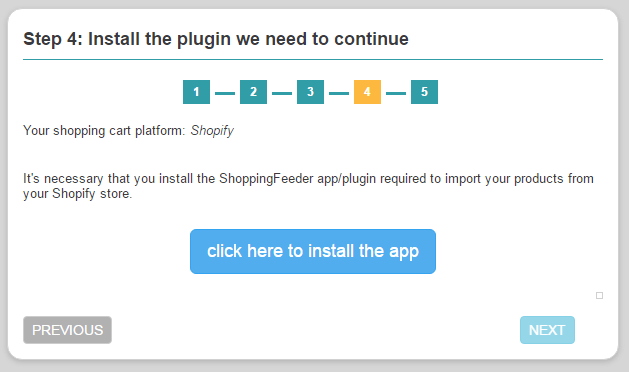The height and width of the screenshot is (372, 629).
Task: Click here to install the app
Action: pos(313,252)
